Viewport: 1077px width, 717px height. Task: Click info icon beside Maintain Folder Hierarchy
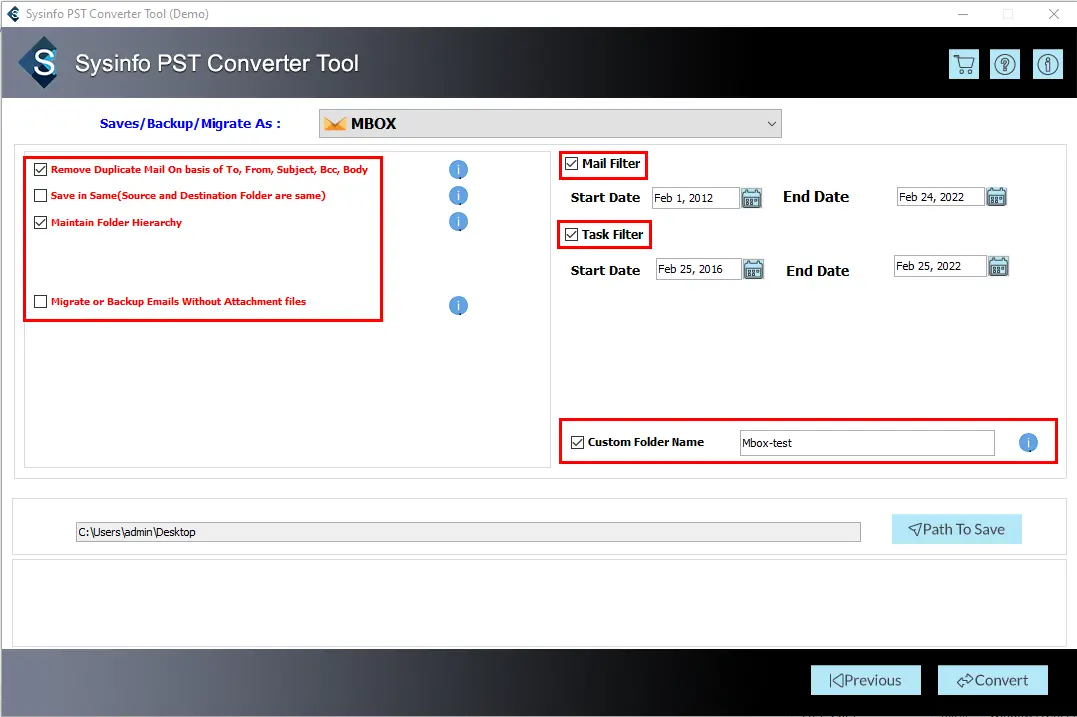pyautogui.click(x=458, y=222)
